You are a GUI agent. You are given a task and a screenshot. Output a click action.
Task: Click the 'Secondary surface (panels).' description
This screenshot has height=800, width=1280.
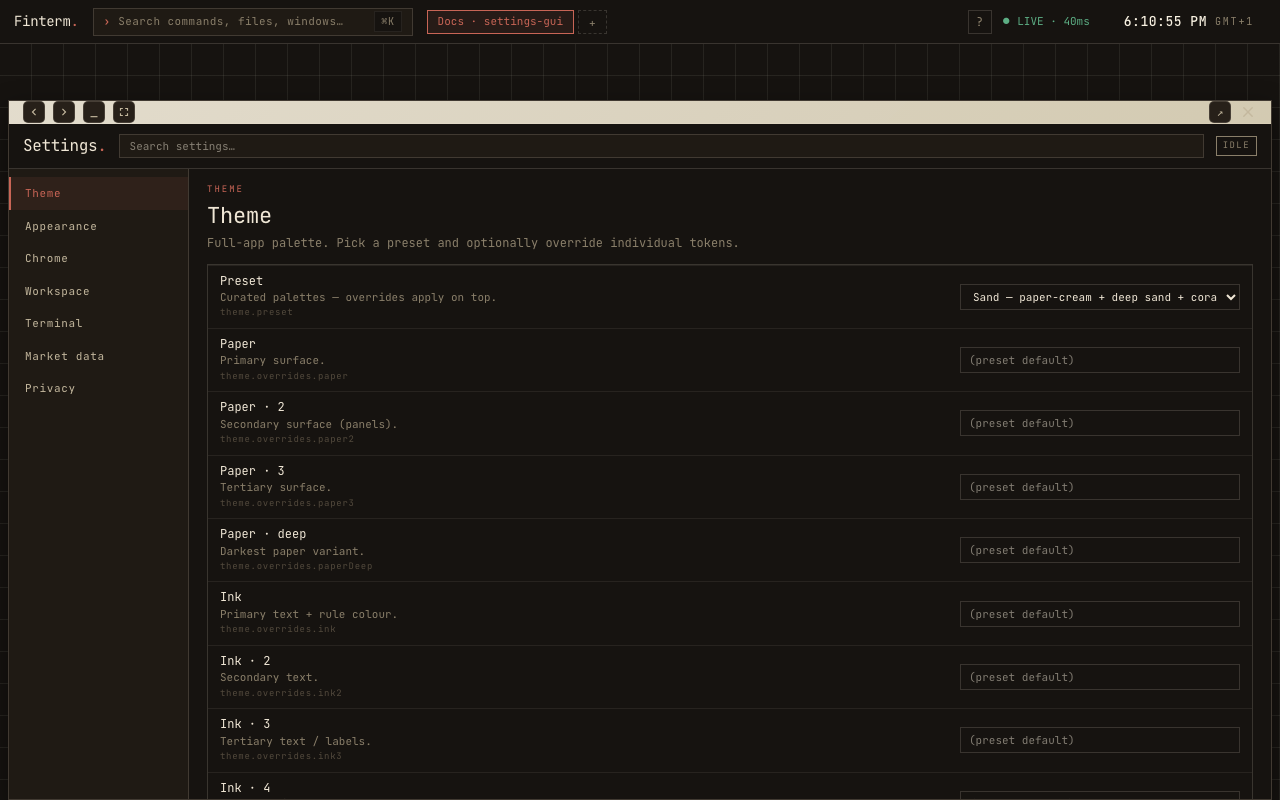[309, 424]
